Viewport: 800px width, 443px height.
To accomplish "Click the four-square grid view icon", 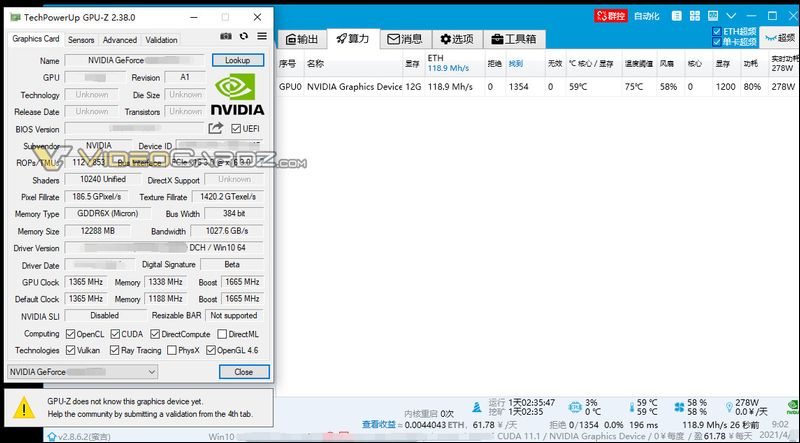I will click(x=694, y=16).
